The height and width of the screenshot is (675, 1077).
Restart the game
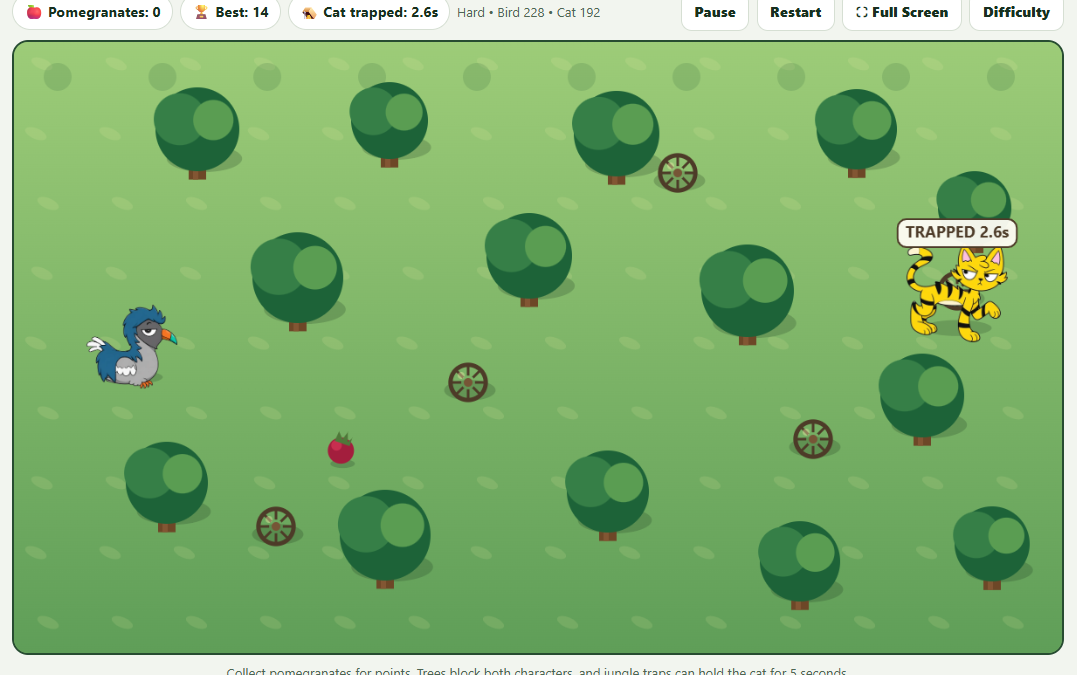point(795,12)
